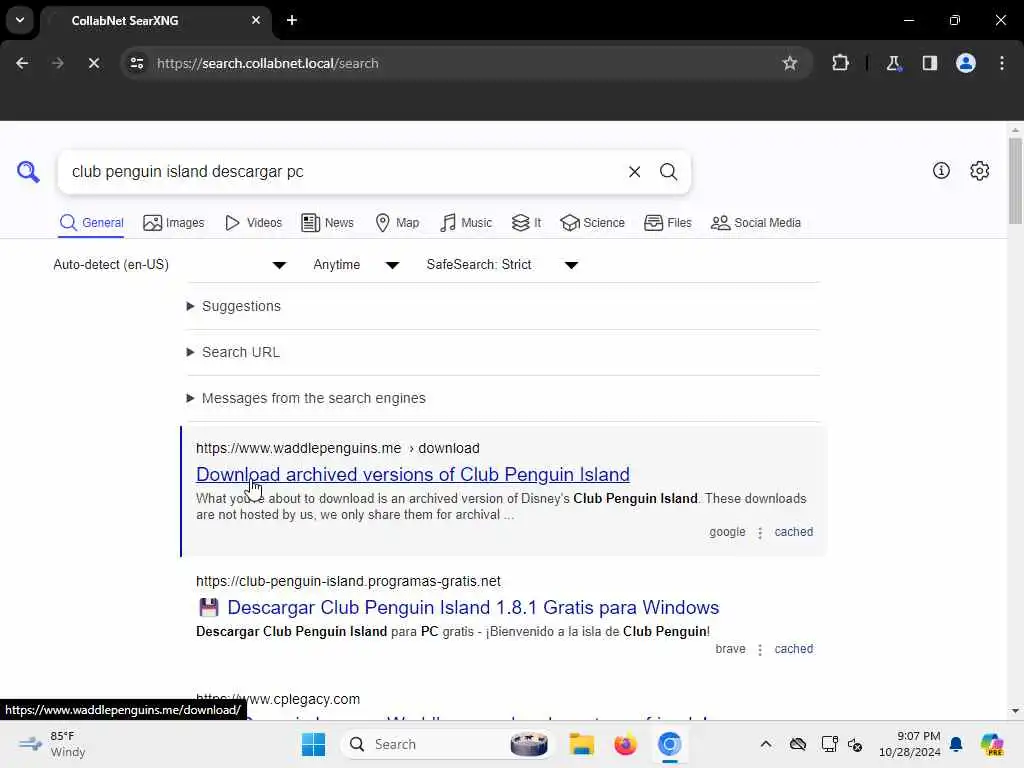Switch to the Social Media tab
Screen dimensions: 1024x768
click(x=756, y=223)
